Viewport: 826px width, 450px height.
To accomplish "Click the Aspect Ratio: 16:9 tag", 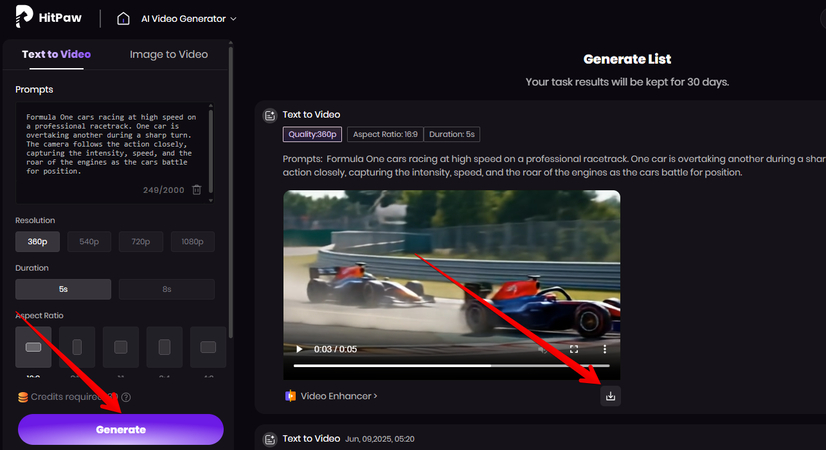I will [385, 134].
